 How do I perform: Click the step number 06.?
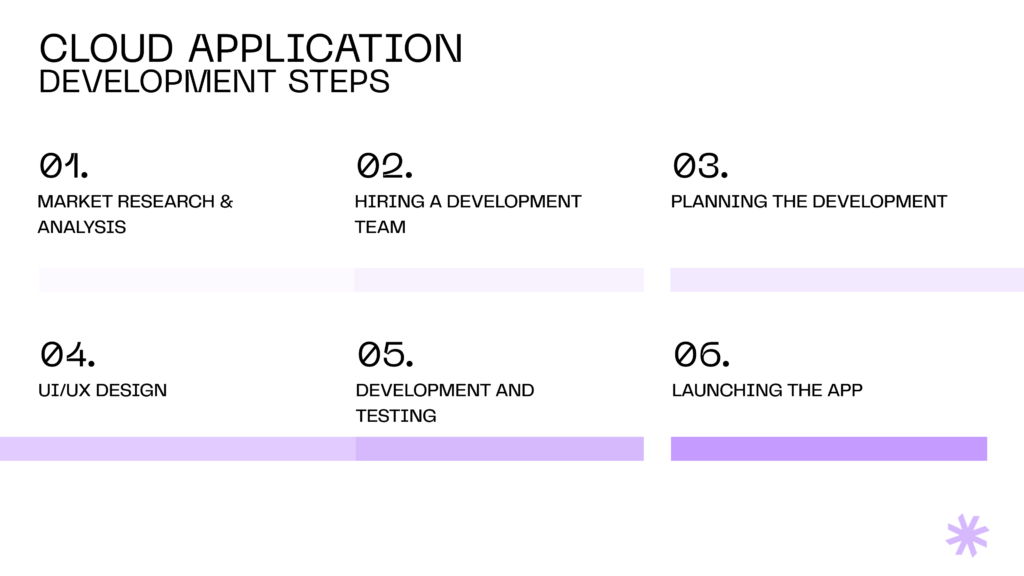click(701, 355)
